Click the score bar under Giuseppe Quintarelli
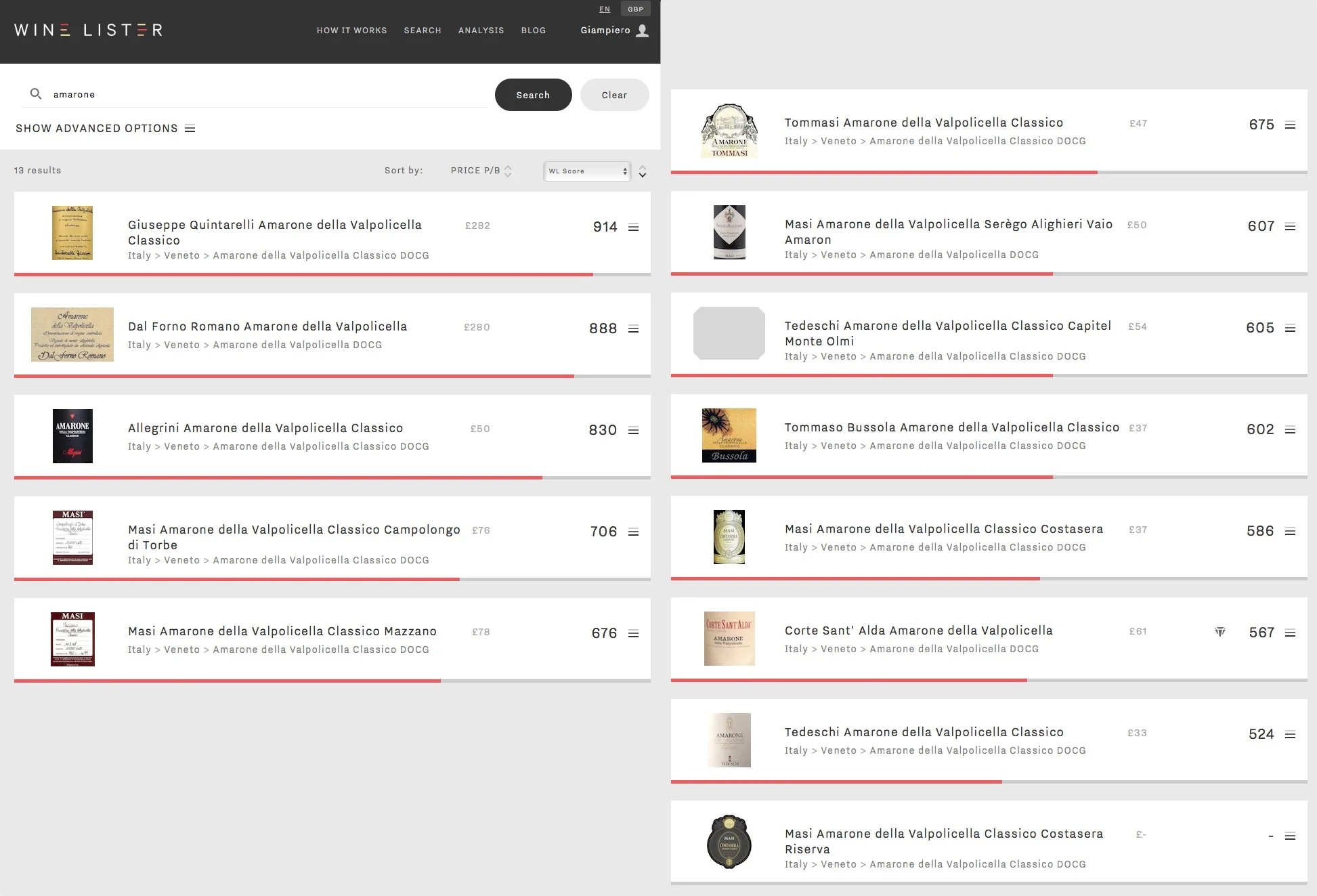Screen dimensions: 1317x896 [332, 274]
